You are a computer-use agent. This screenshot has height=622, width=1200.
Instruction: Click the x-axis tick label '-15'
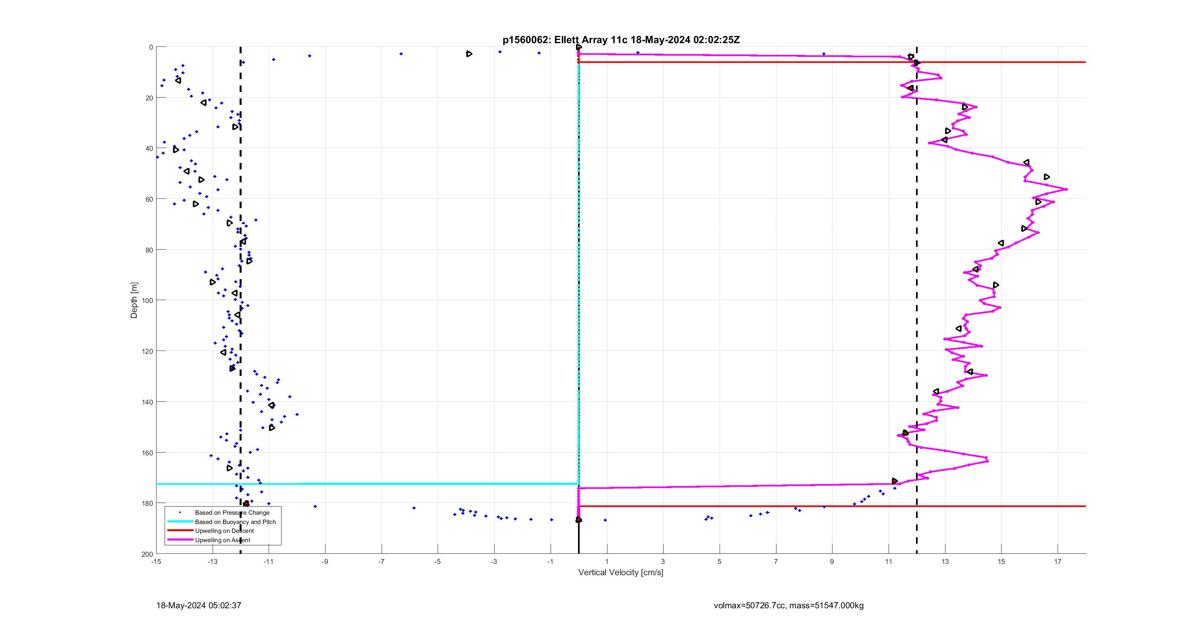coord(156,562)
